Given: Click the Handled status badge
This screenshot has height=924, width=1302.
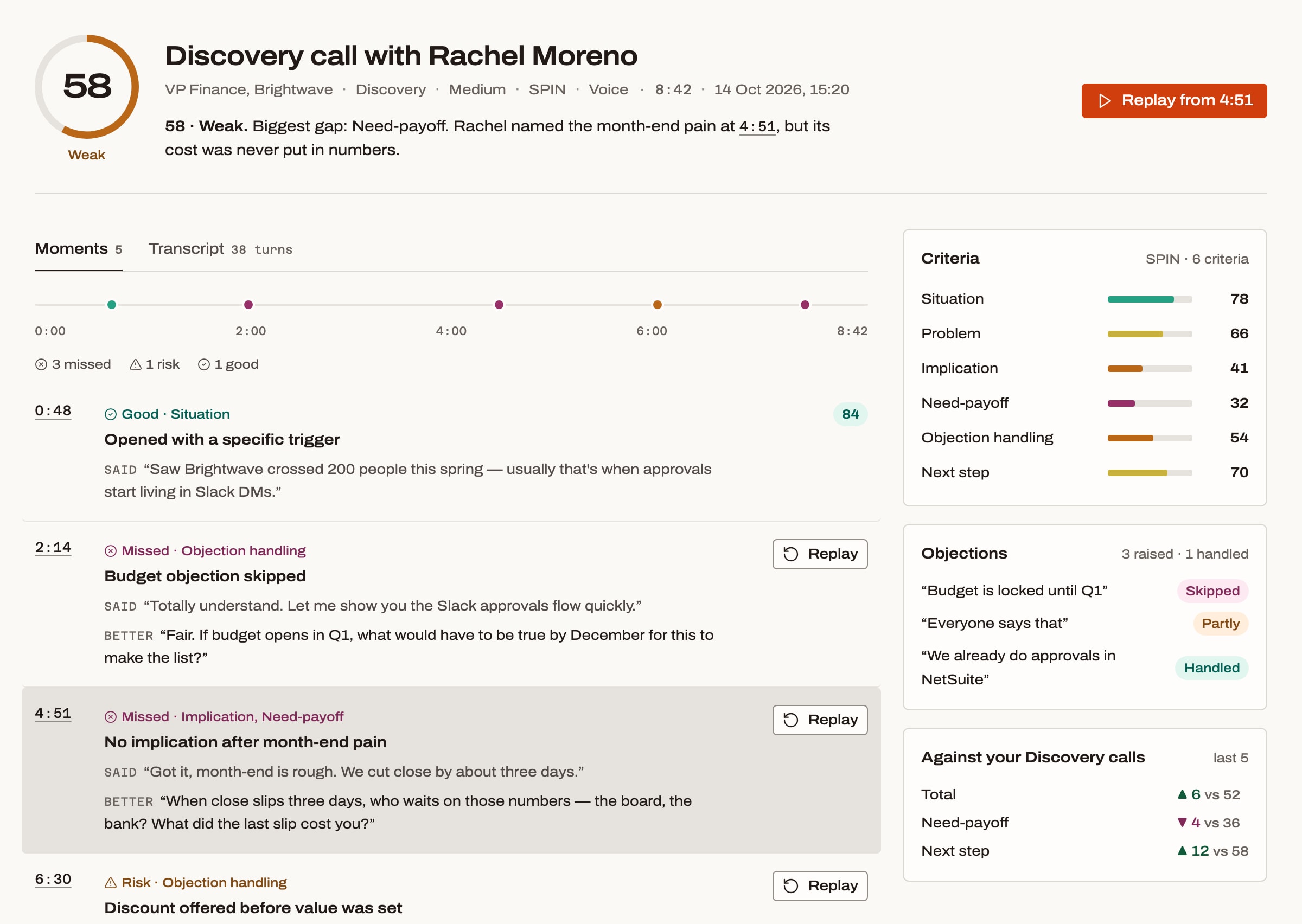Looking at the screenshot, I should pos(1211,668).
